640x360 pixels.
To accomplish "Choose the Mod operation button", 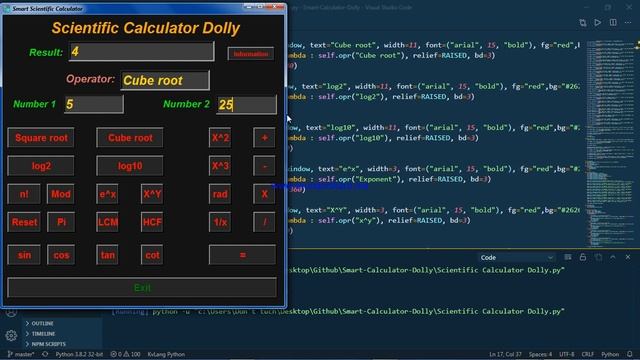I will coord(61,194).
